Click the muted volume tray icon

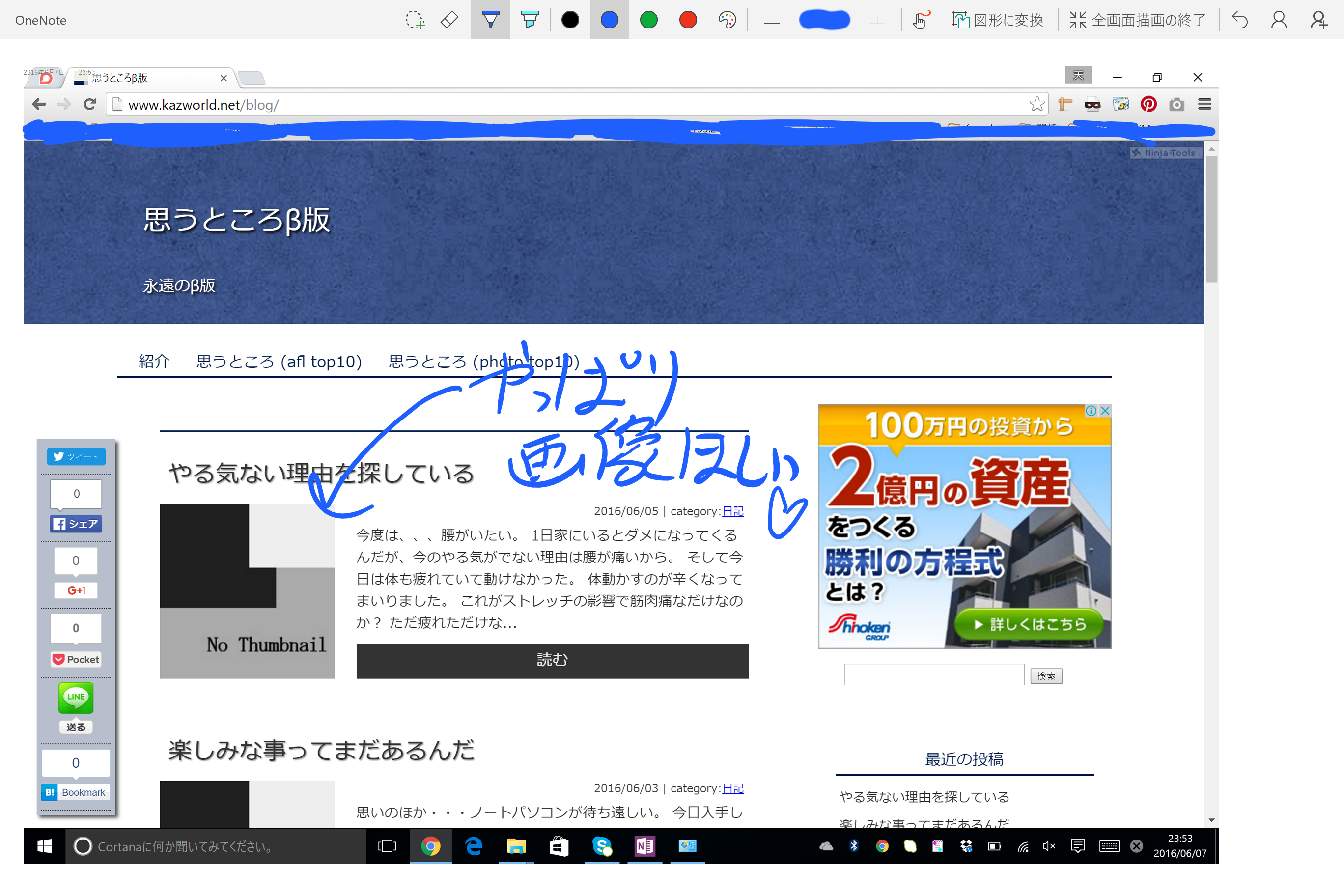1049,846
